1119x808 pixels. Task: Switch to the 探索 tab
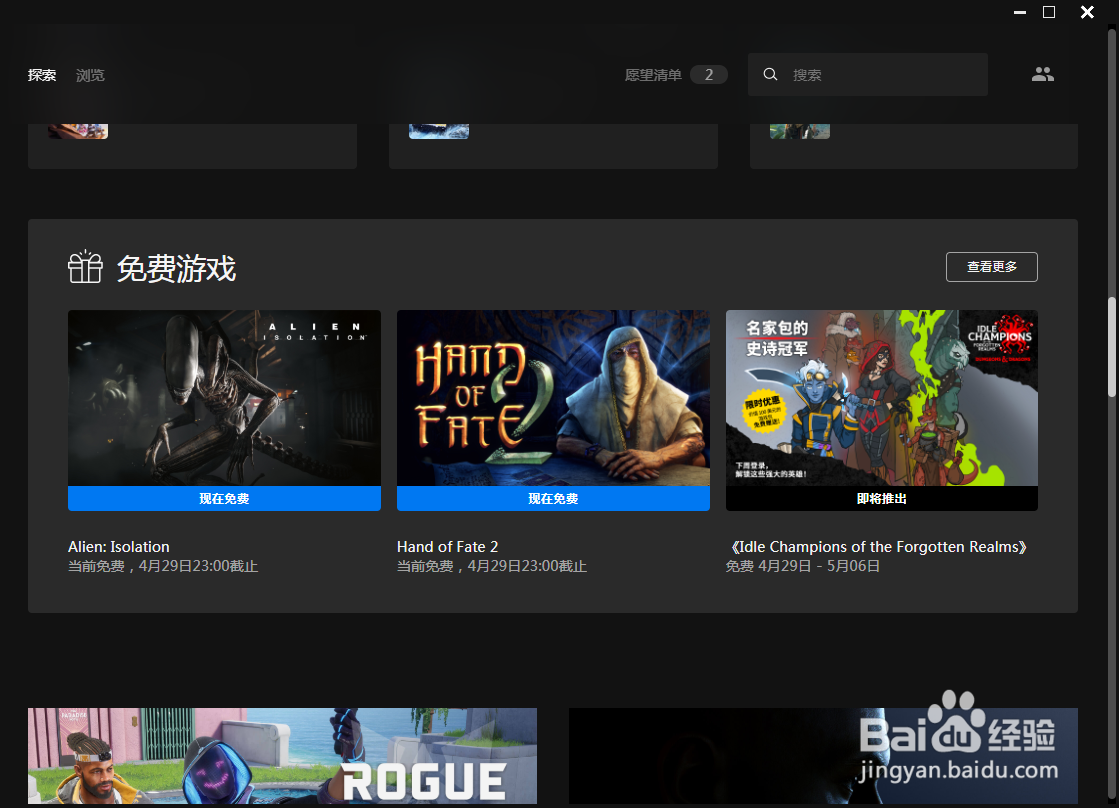tap(41, 75)
